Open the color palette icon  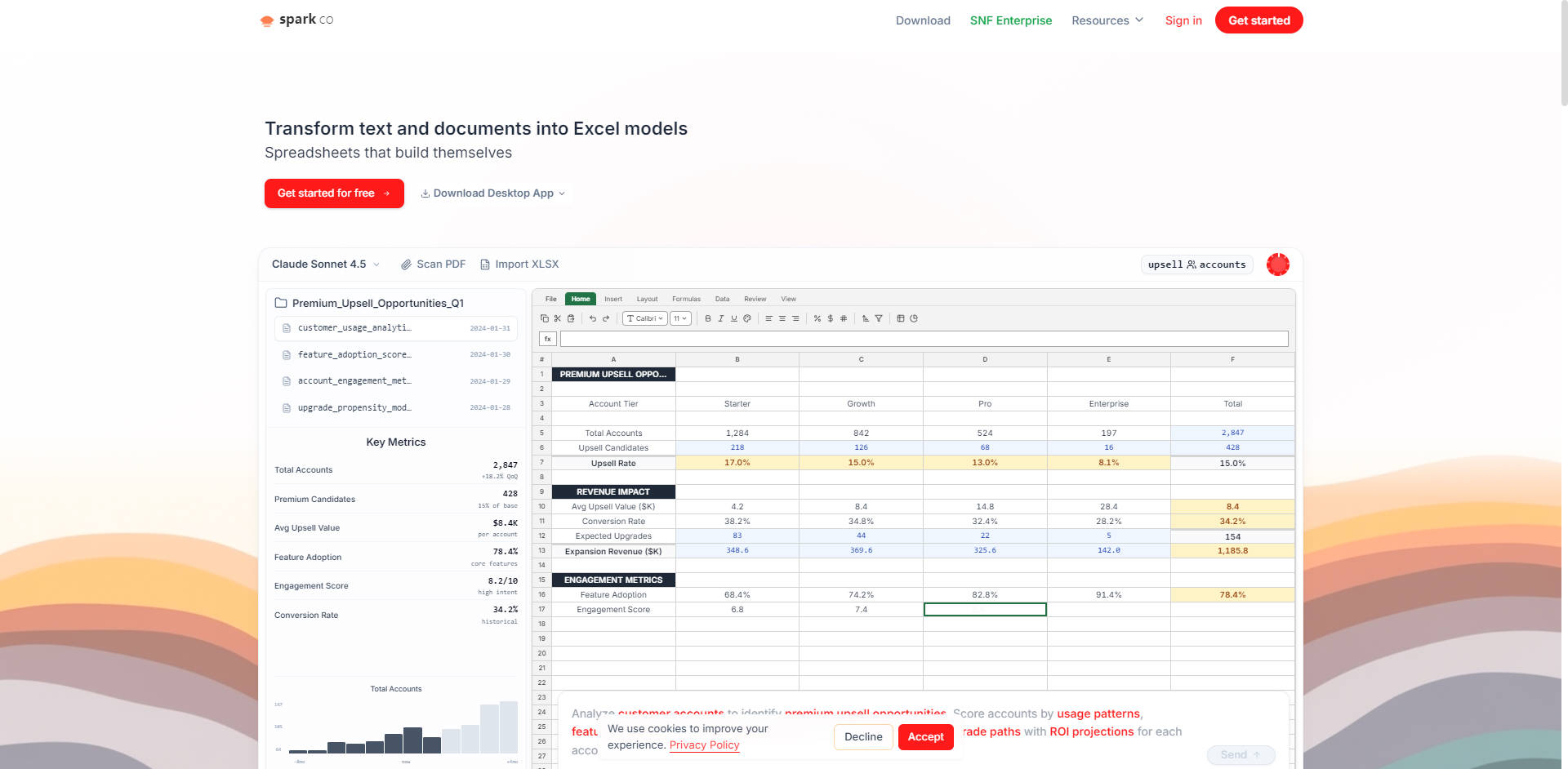coord(747,318)
